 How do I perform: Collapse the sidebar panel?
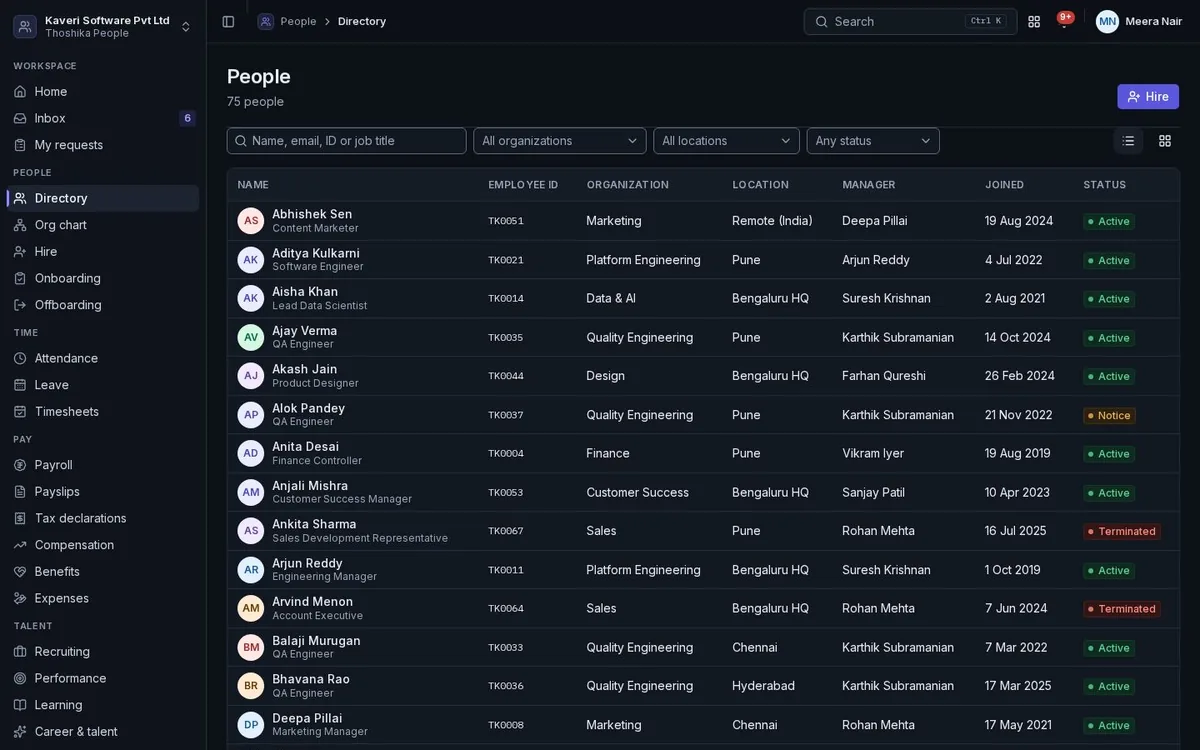point(228,21)
